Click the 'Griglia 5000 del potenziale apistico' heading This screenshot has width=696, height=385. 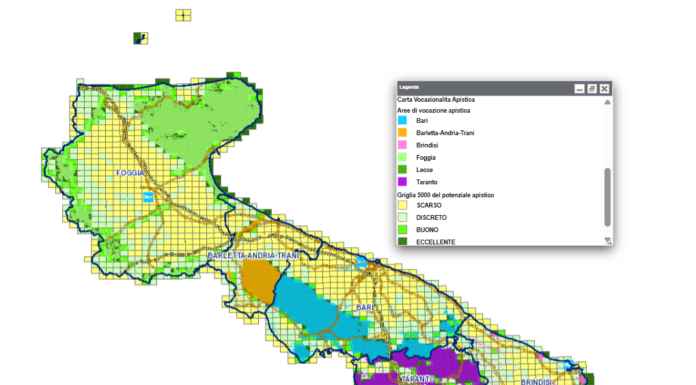click(445, 195)
